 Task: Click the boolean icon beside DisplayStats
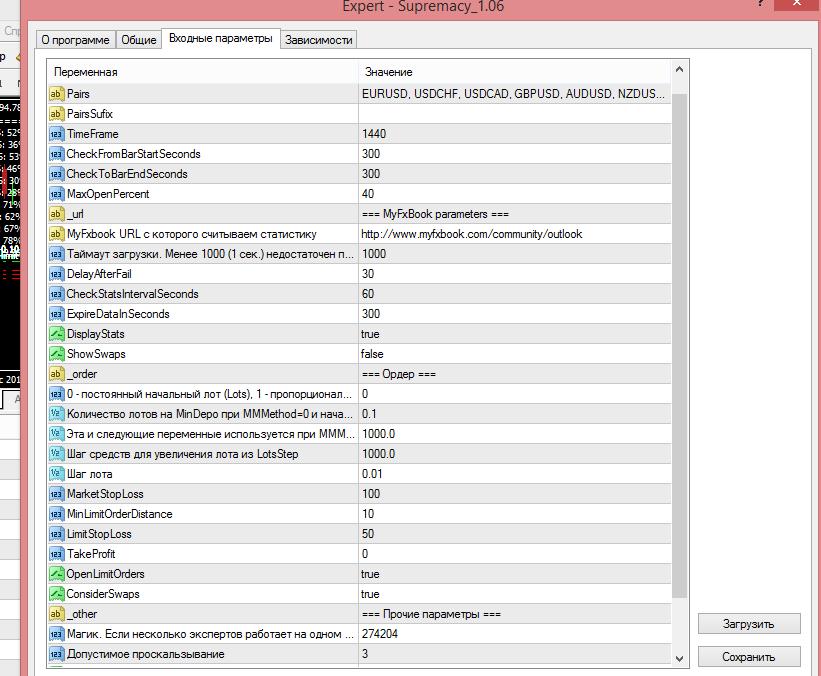tap(56, 334)
